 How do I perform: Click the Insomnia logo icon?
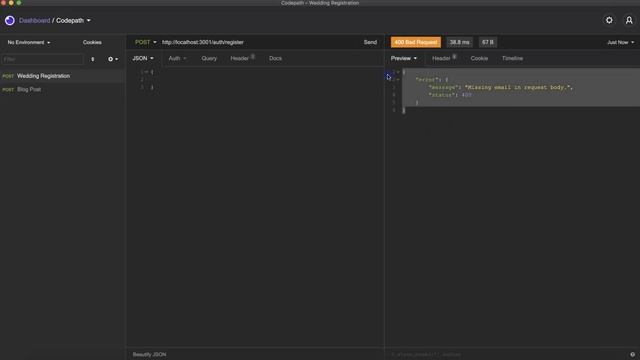point(10,20)
